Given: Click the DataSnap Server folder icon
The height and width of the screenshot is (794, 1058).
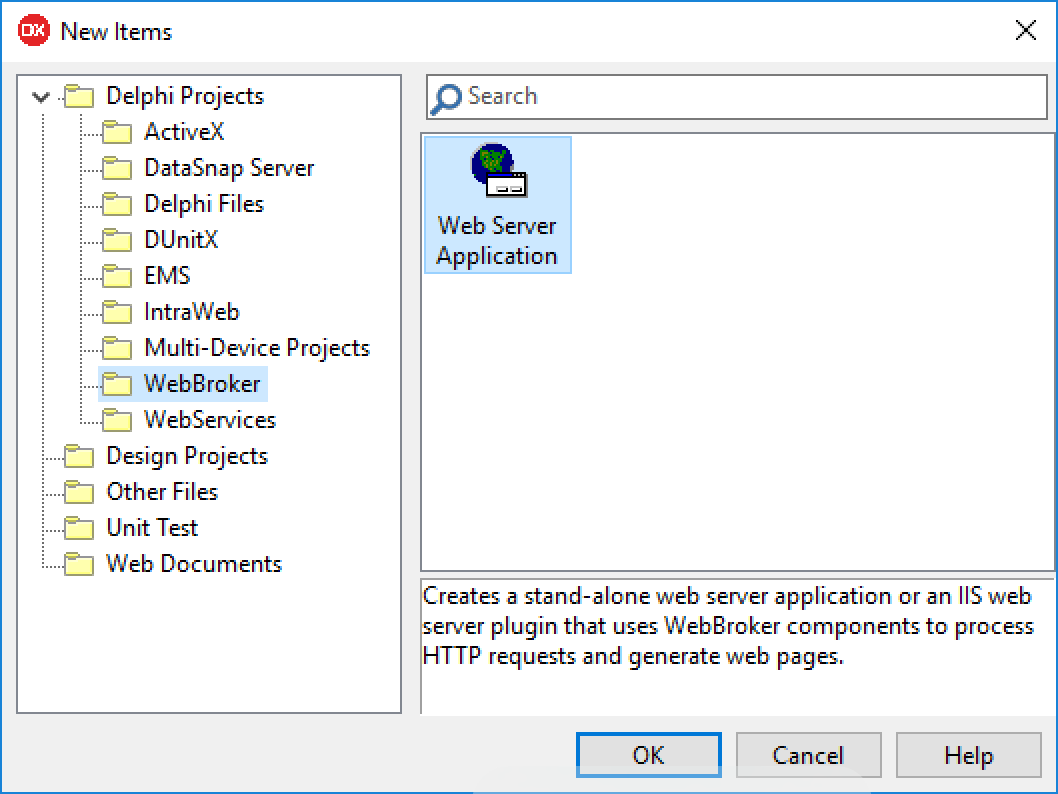Looking at the screenshot, I should pyautogui.click(x=117, y=168).
